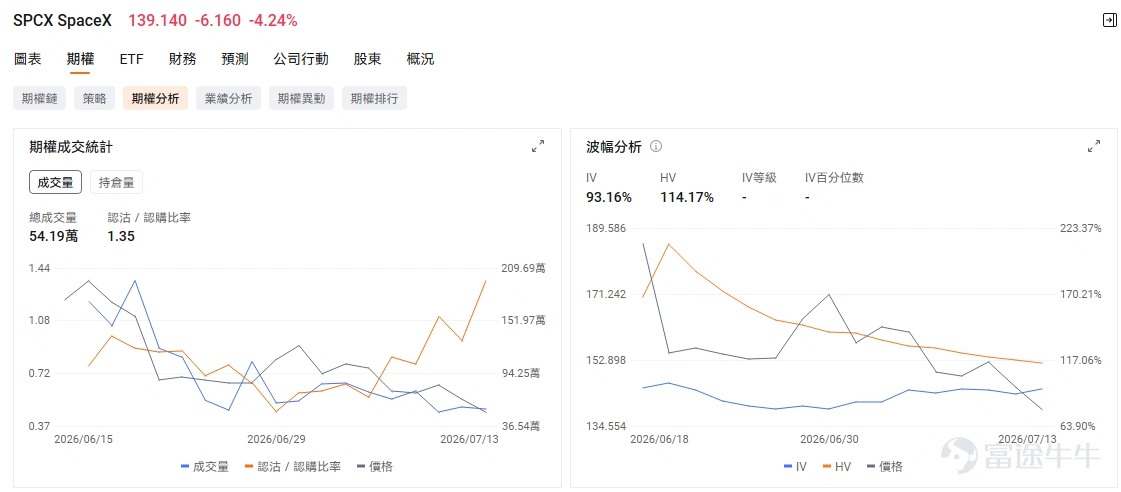Click the put/call ratio value 1.35
Screen dimensions: 1121x492
pos(121,236)
